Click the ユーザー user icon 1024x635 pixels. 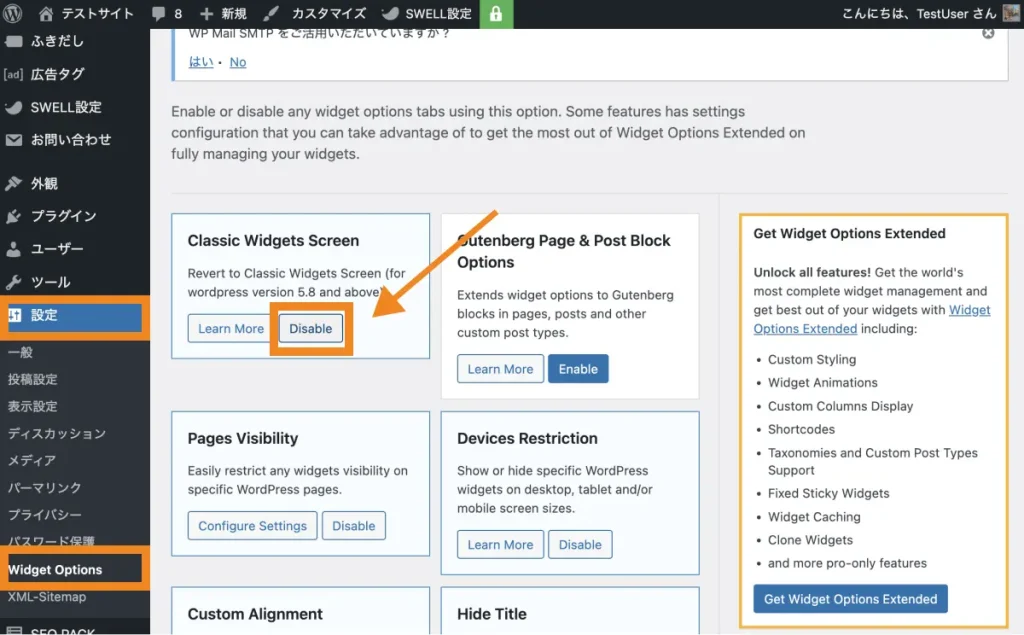point(14,249)
